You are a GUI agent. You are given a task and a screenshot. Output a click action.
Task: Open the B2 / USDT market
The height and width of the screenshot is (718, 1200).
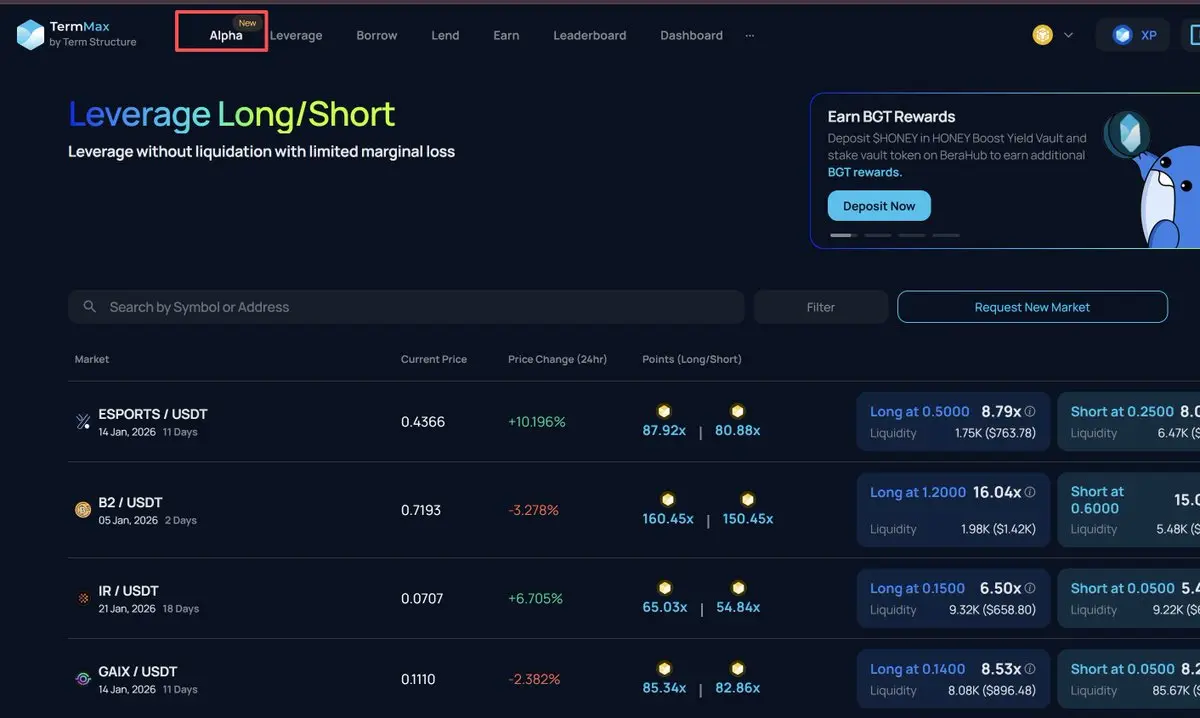pos(130,502)
